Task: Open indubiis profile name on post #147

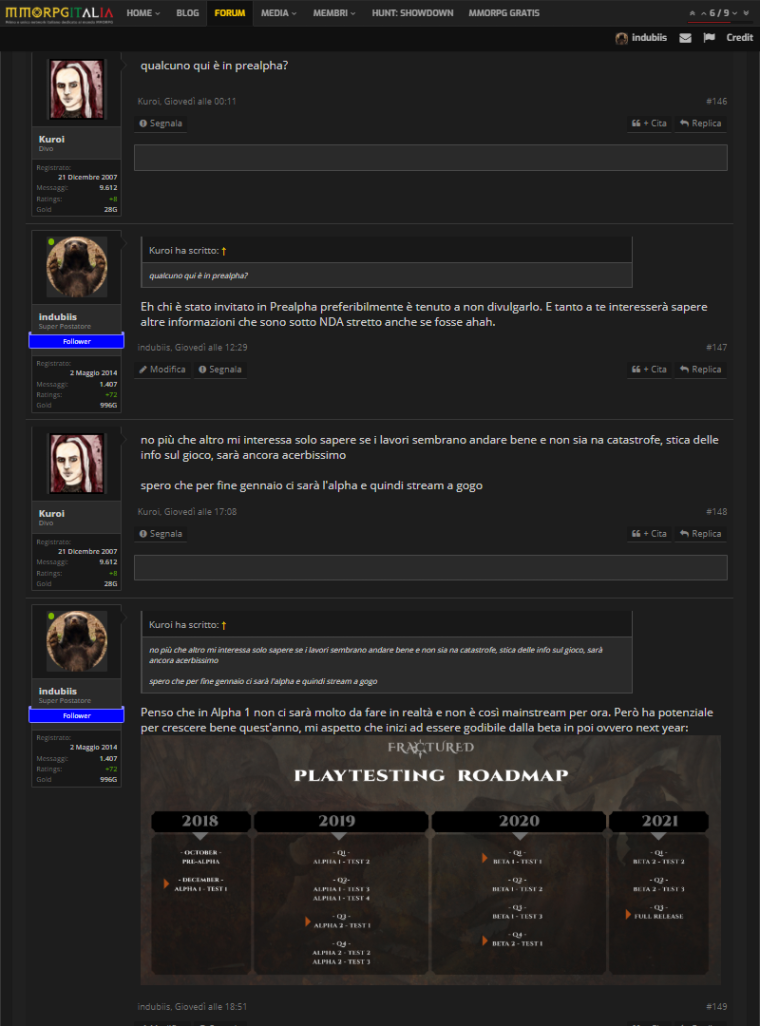Action: [x=58, y=317]
